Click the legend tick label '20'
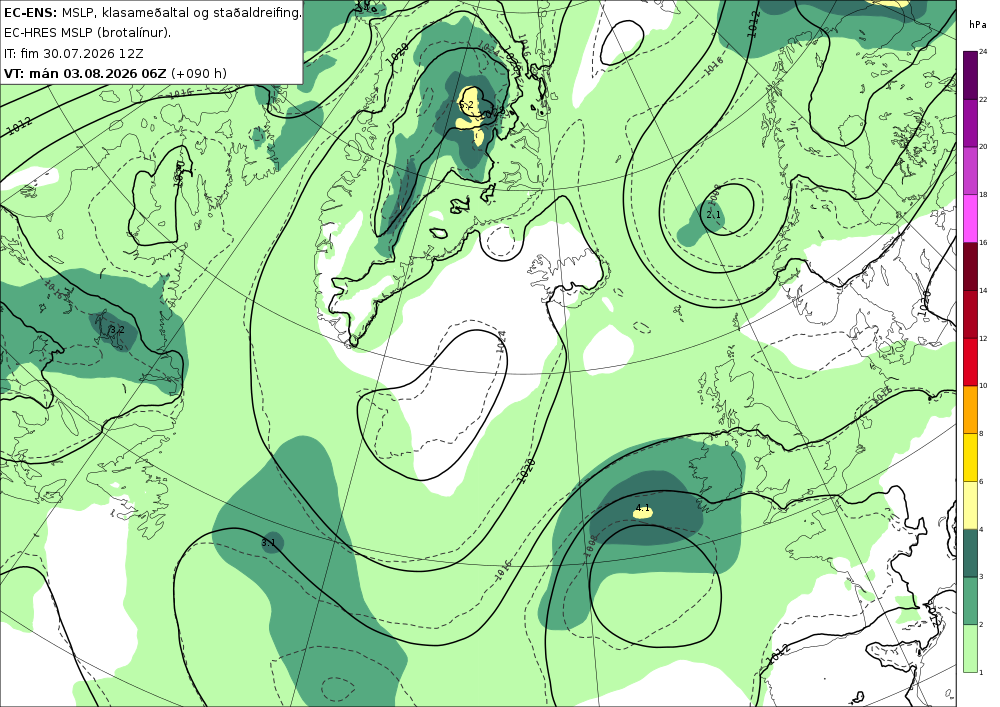This screenshot has width=1000, height=707. click(983, 147)
